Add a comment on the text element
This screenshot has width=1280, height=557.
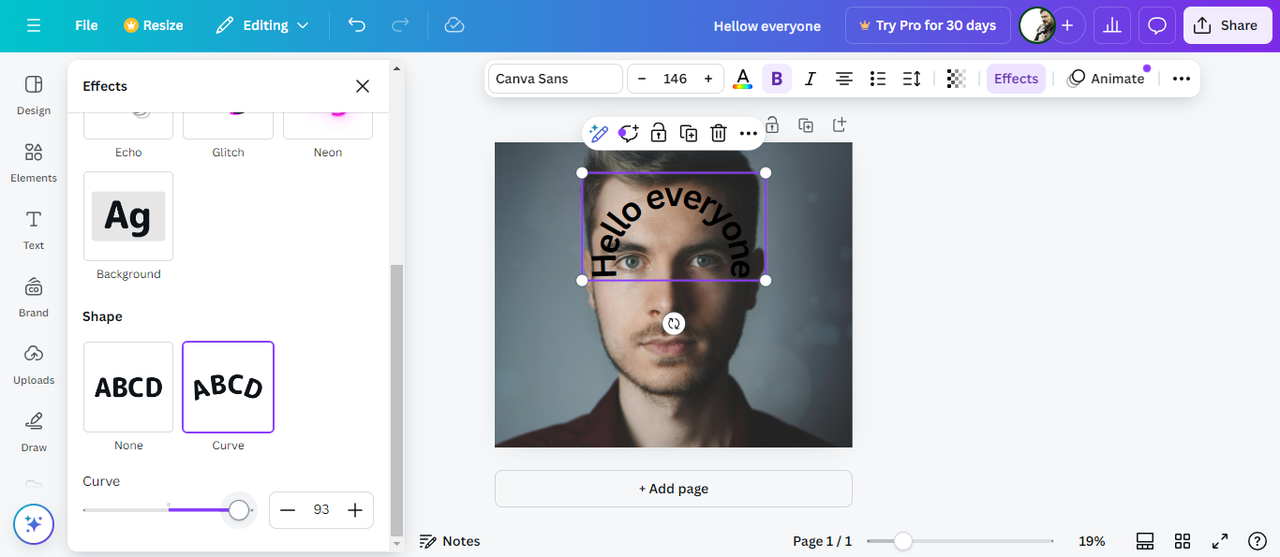(x=629, y=133)
